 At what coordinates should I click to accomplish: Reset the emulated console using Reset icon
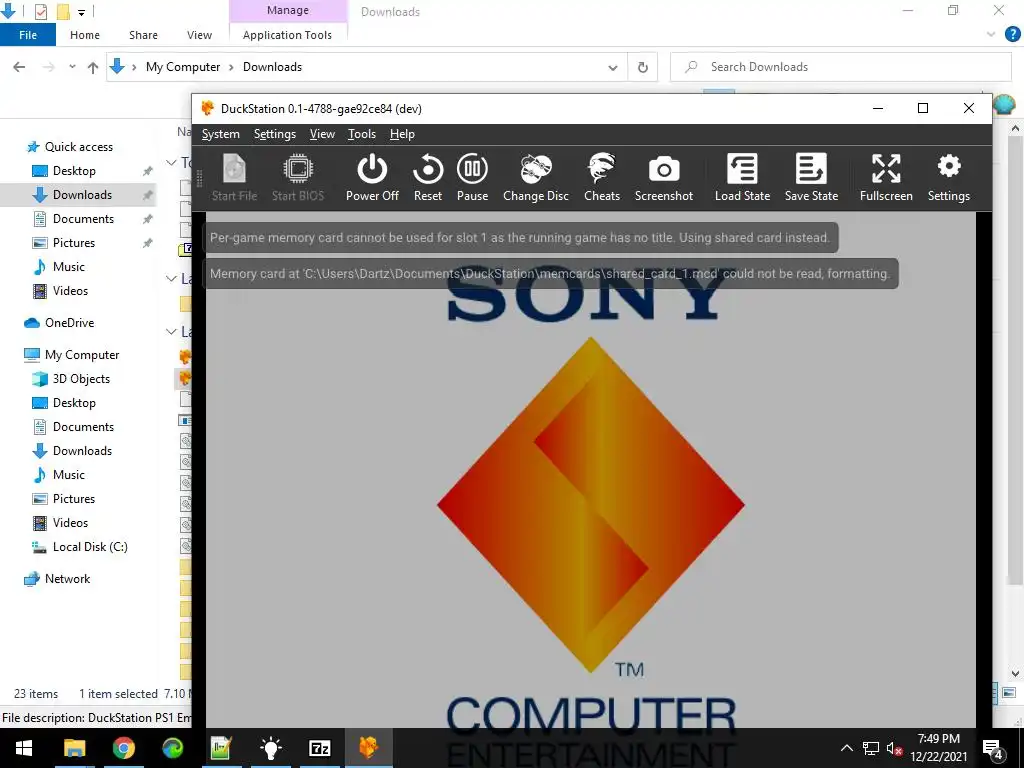click(428, 178)
